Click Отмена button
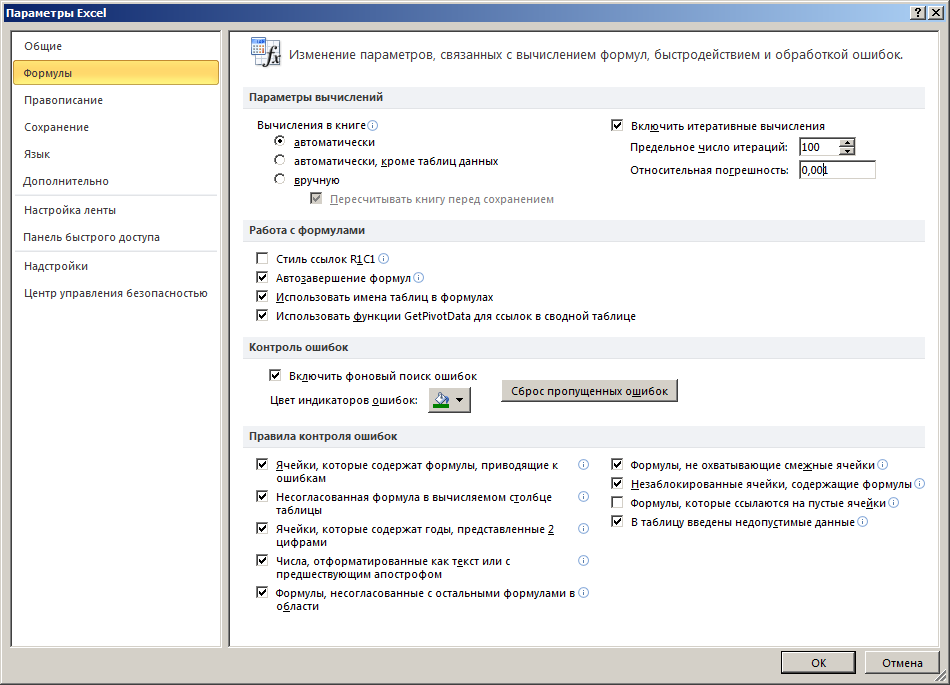Screen dimensions: 950x685 902,663
